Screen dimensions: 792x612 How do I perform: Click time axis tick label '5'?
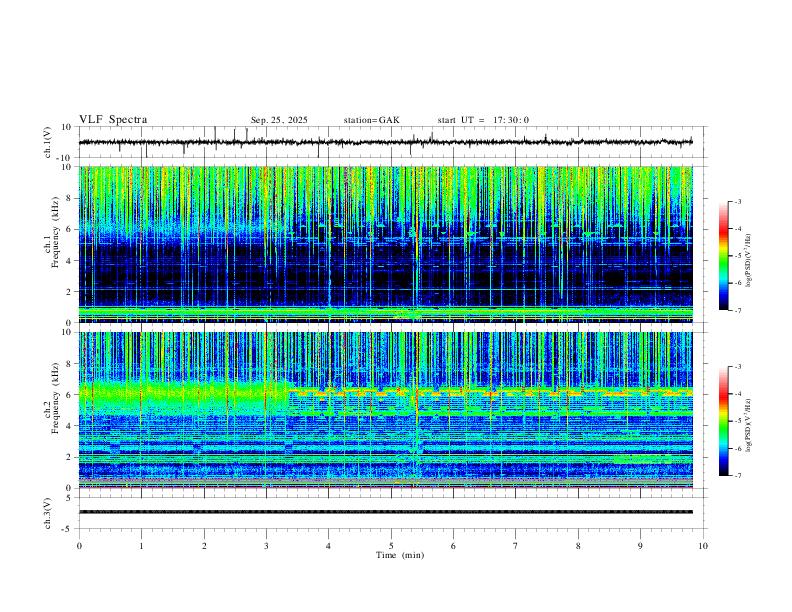click(x=391, y=546)
